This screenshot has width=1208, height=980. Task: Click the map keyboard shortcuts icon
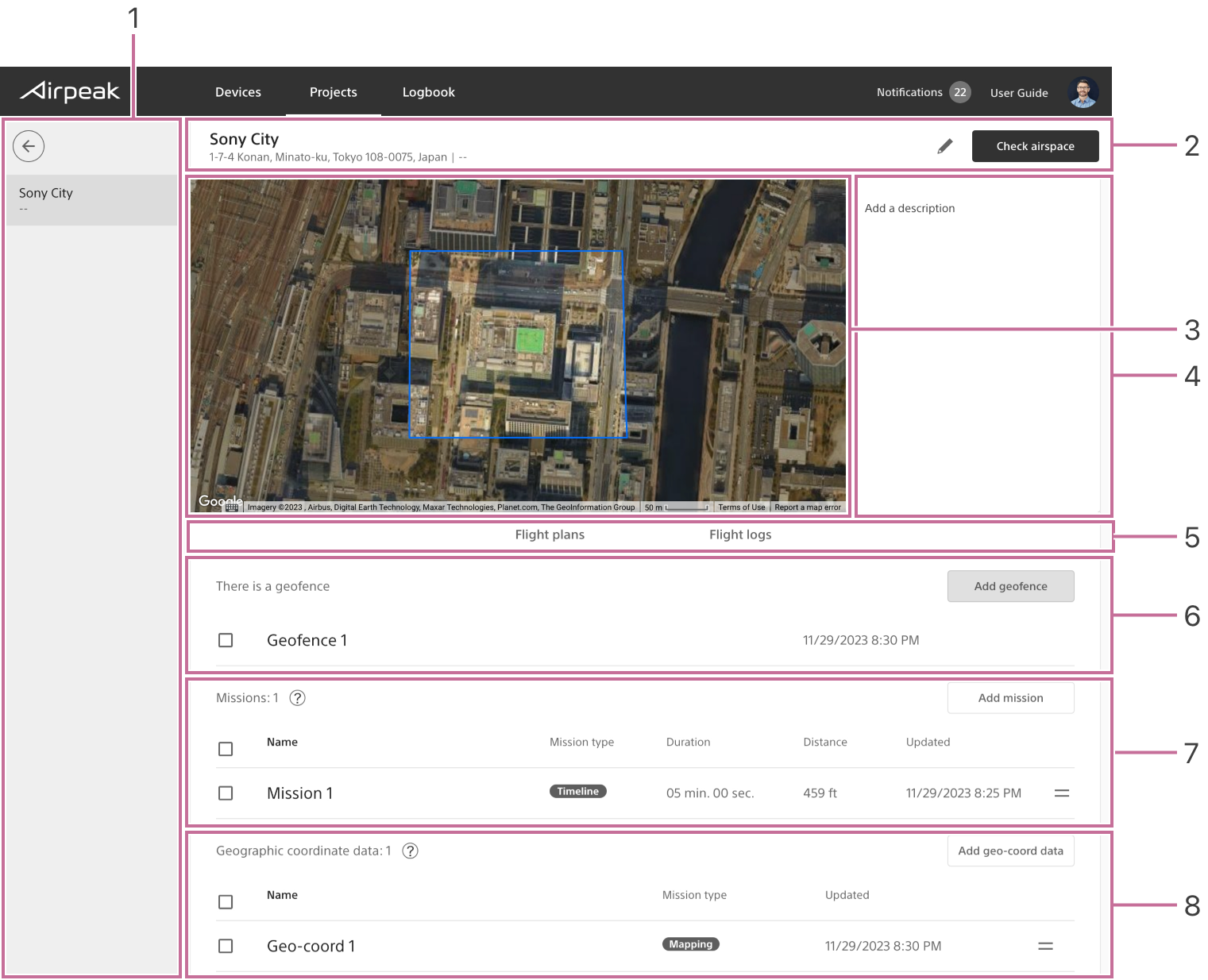tap(232, 507)
